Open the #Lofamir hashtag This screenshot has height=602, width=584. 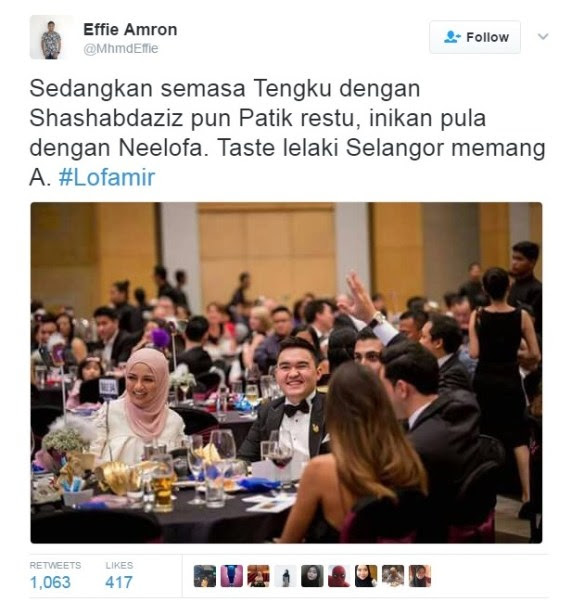click(107, 177)
